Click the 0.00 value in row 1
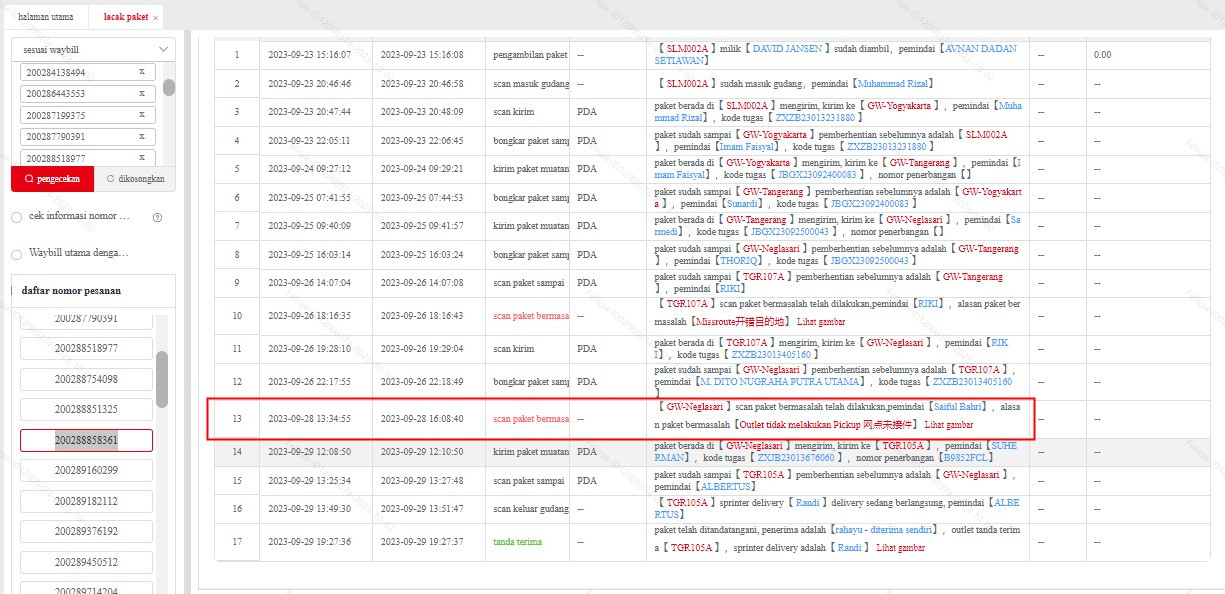The width and height of the screenshot is (1225, 594). pyautogui.click(x=1103, y=55)
